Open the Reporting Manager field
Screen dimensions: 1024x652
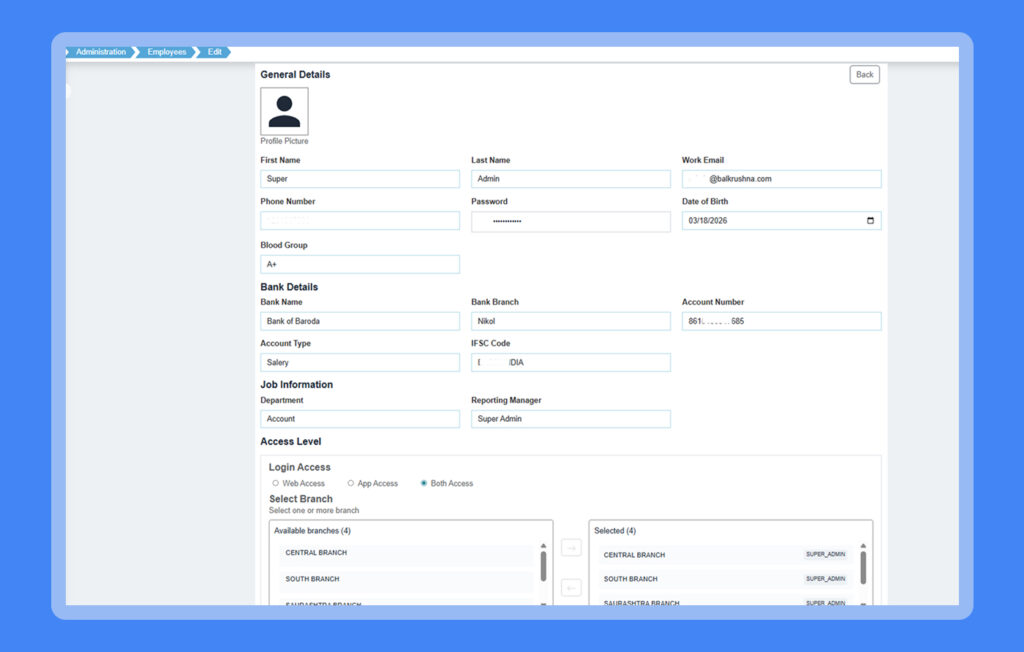point(571,419)
